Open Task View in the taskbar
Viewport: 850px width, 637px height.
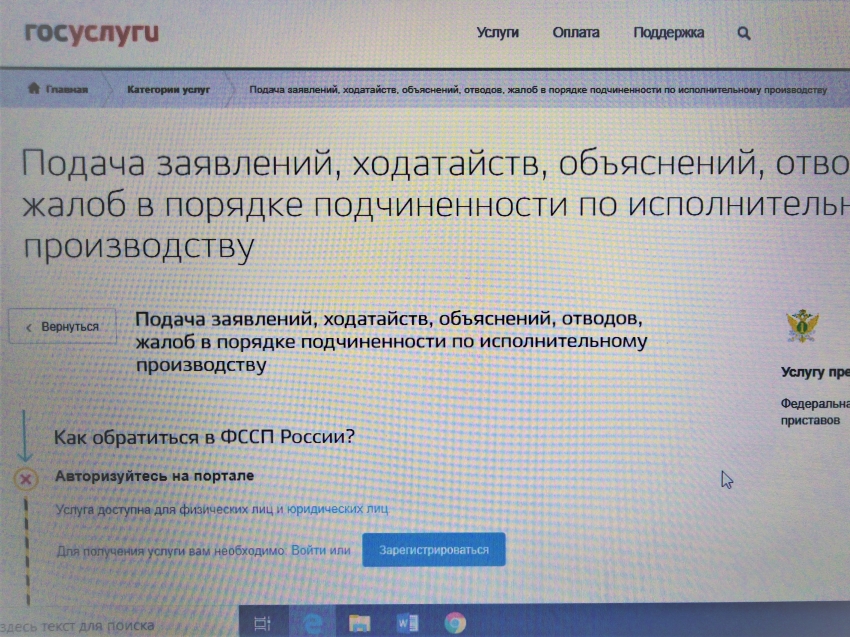click(x=263, y=623)
